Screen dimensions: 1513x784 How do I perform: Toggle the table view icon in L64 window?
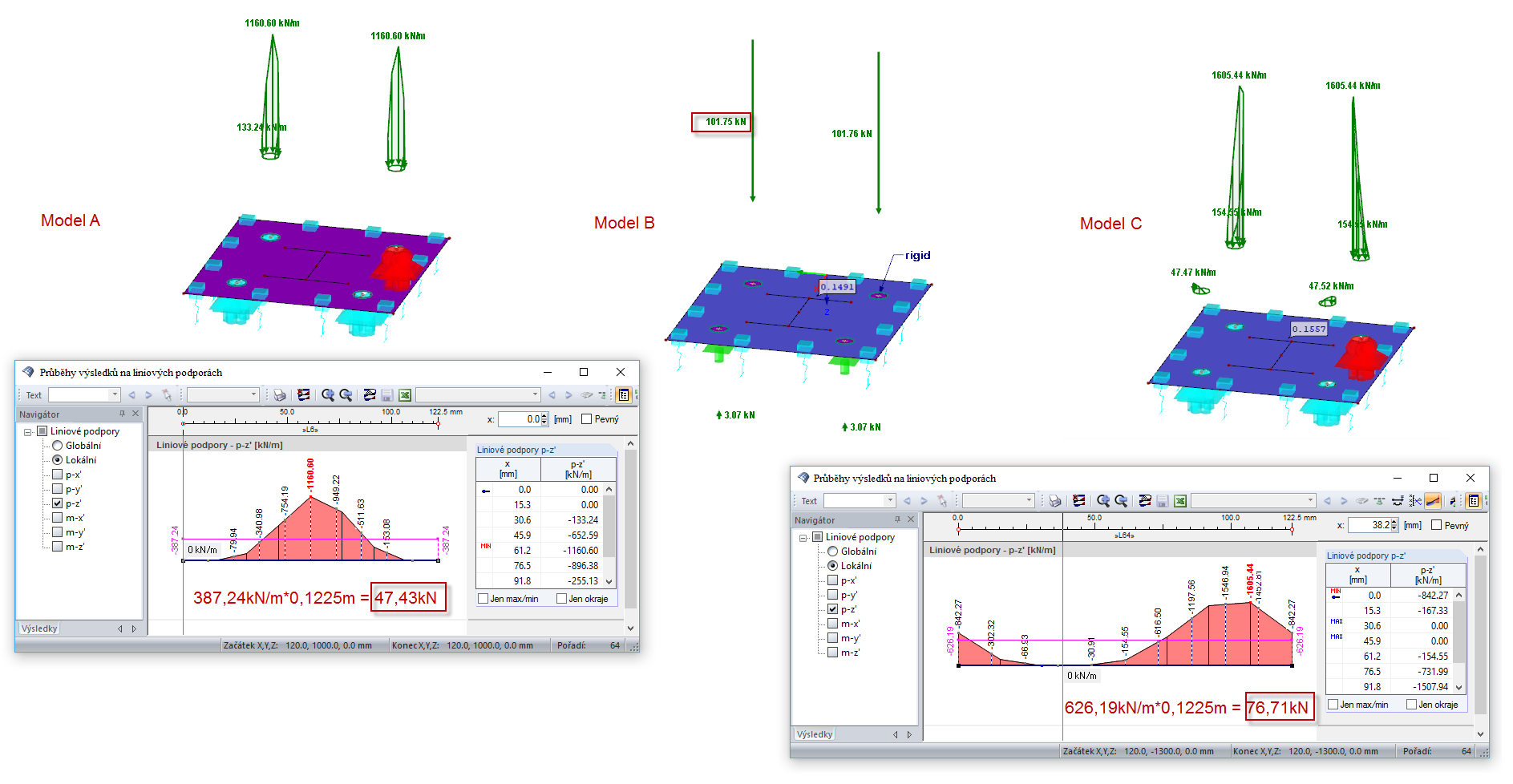coord(1474,501)
